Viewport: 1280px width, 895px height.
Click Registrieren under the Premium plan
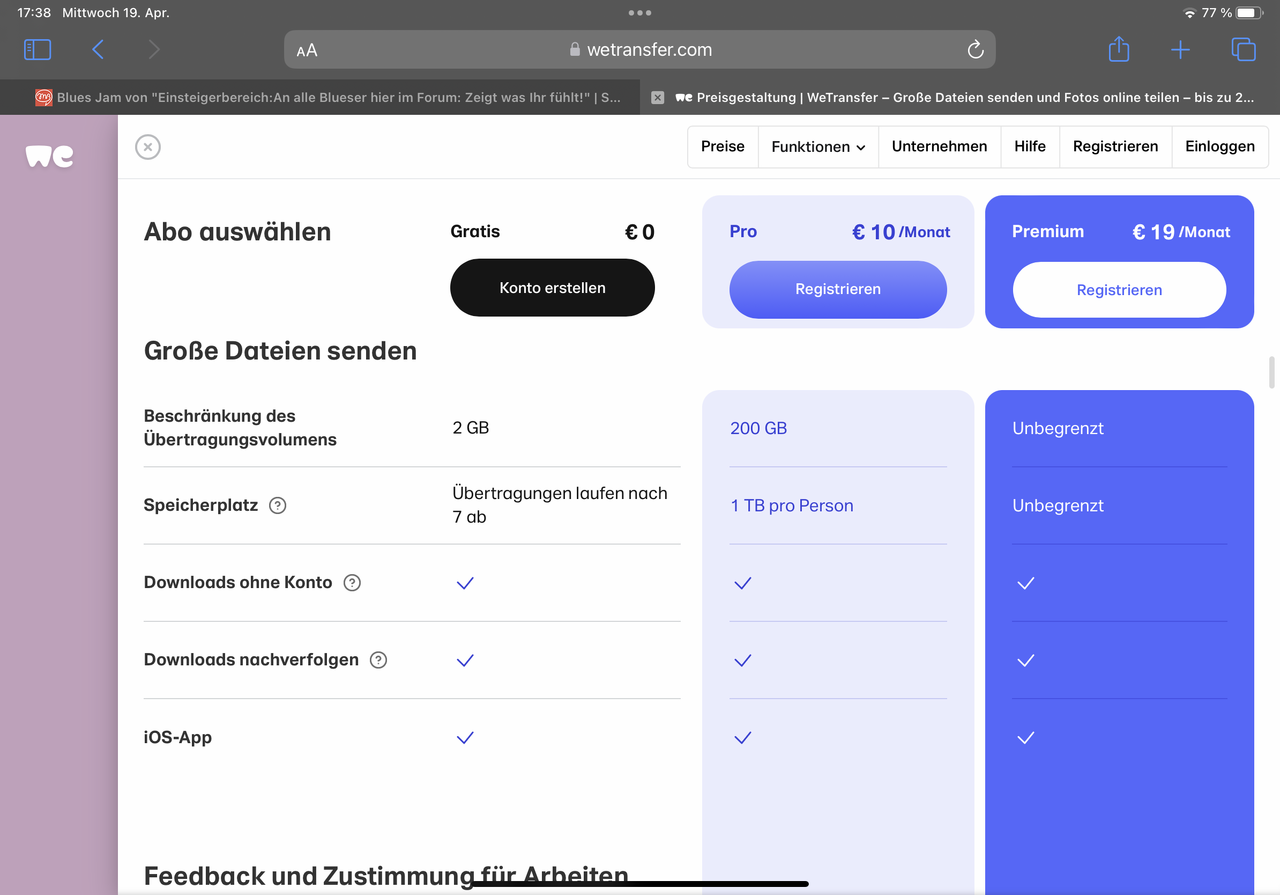point(1119,290)
